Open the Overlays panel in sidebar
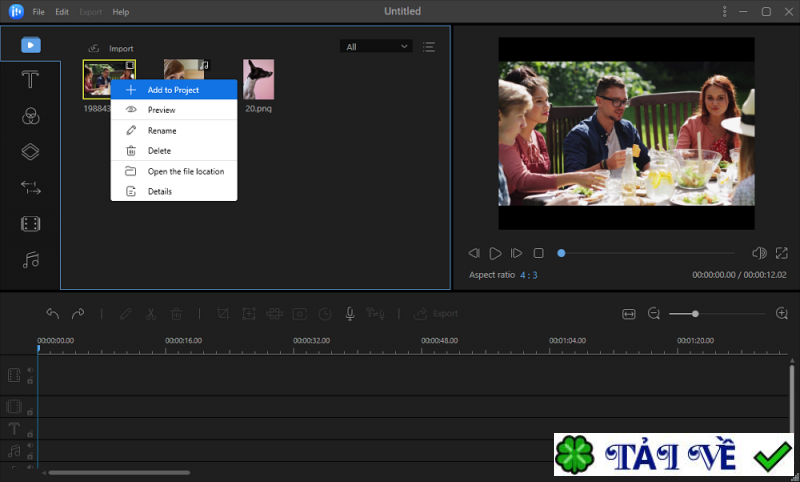800x482 pixels. click(30, 152)
